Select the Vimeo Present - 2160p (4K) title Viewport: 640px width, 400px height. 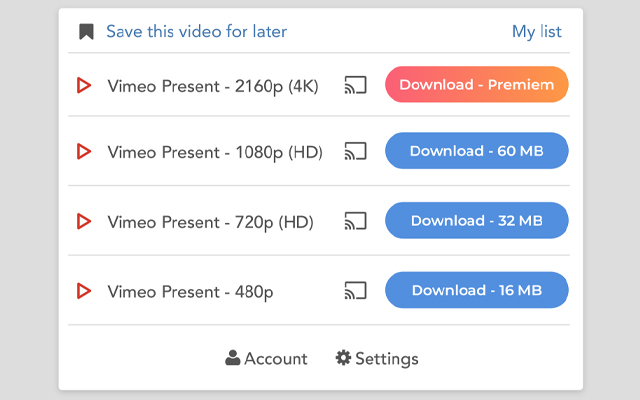(213, 86)
